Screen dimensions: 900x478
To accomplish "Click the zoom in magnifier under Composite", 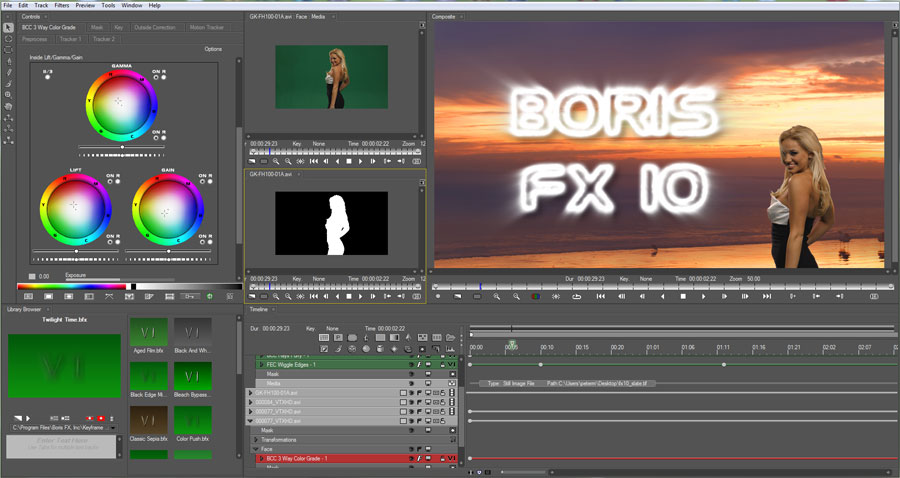I will coord(496,297).
